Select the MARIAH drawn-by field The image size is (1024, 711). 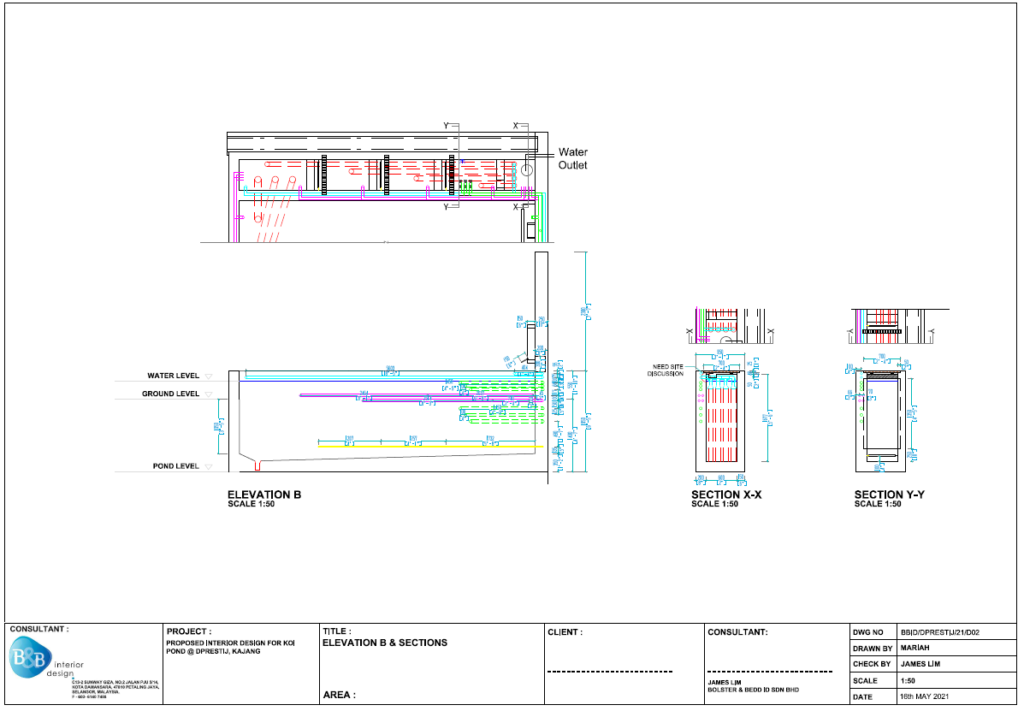pyautogui.click(x=917, y=648)
